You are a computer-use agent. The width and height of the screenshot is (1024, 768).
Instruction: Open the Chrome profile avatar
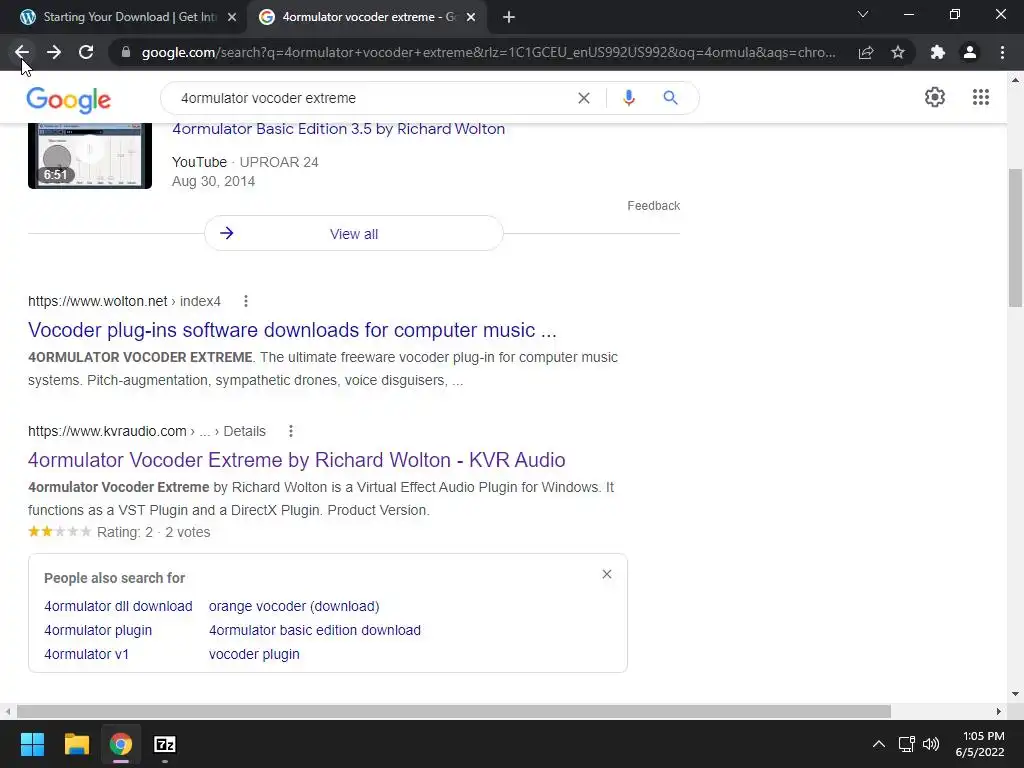point(970,52)
